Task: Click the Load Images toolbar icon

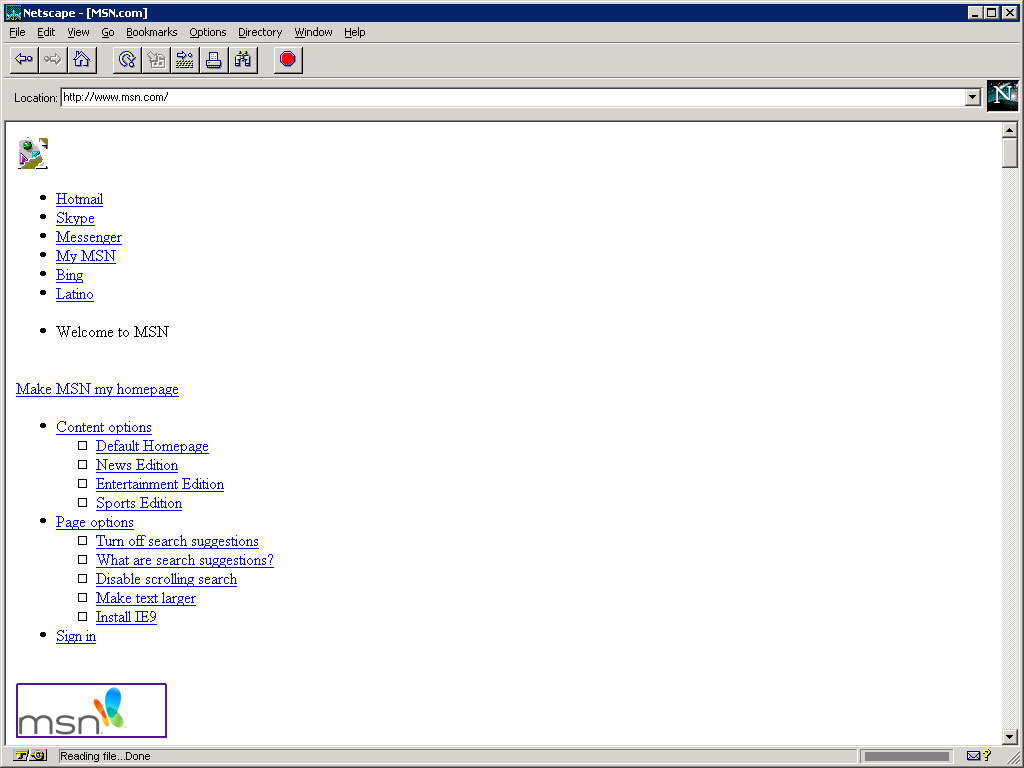Action: click(156, 60)
